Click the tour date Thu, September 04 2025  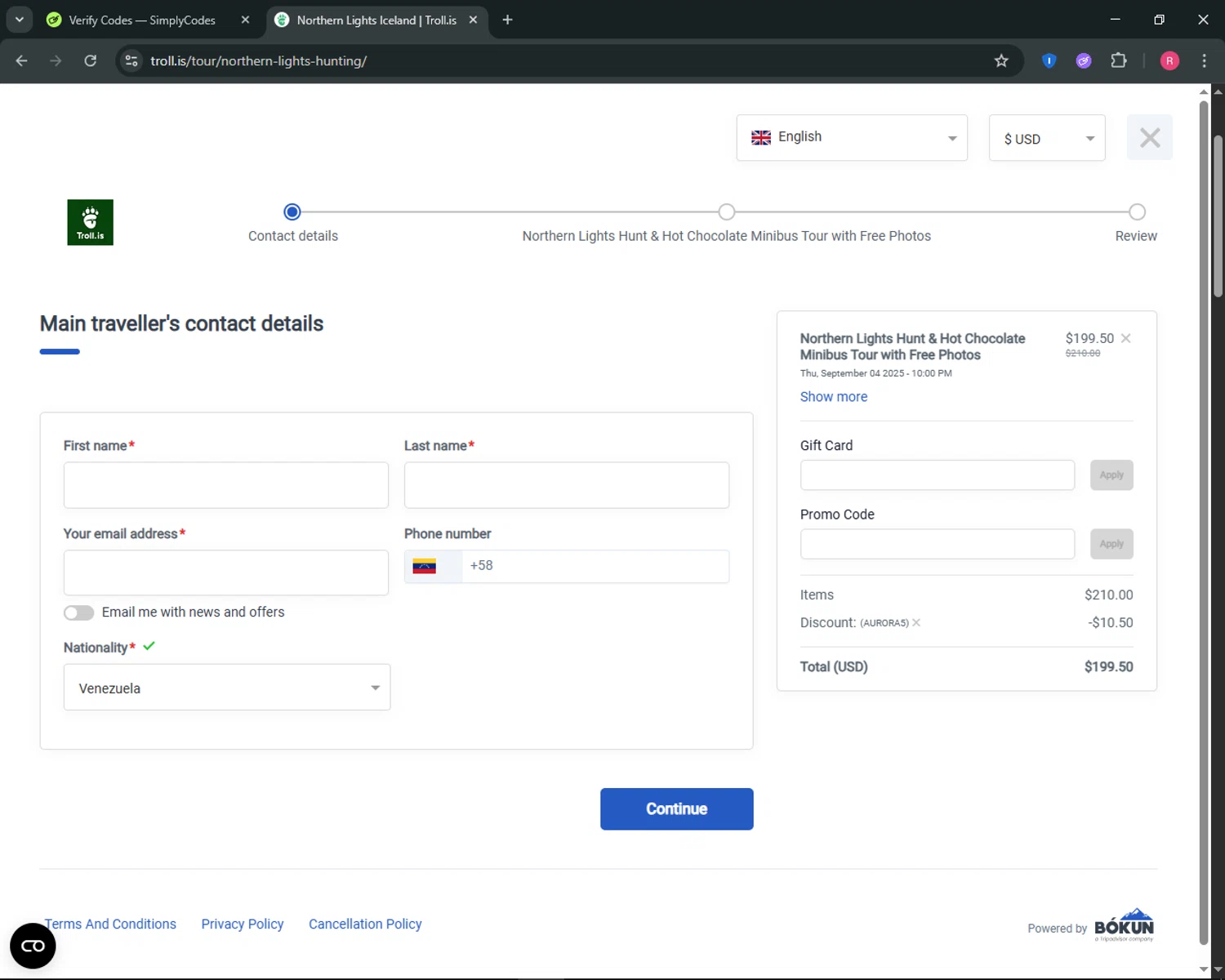[875, 373]
